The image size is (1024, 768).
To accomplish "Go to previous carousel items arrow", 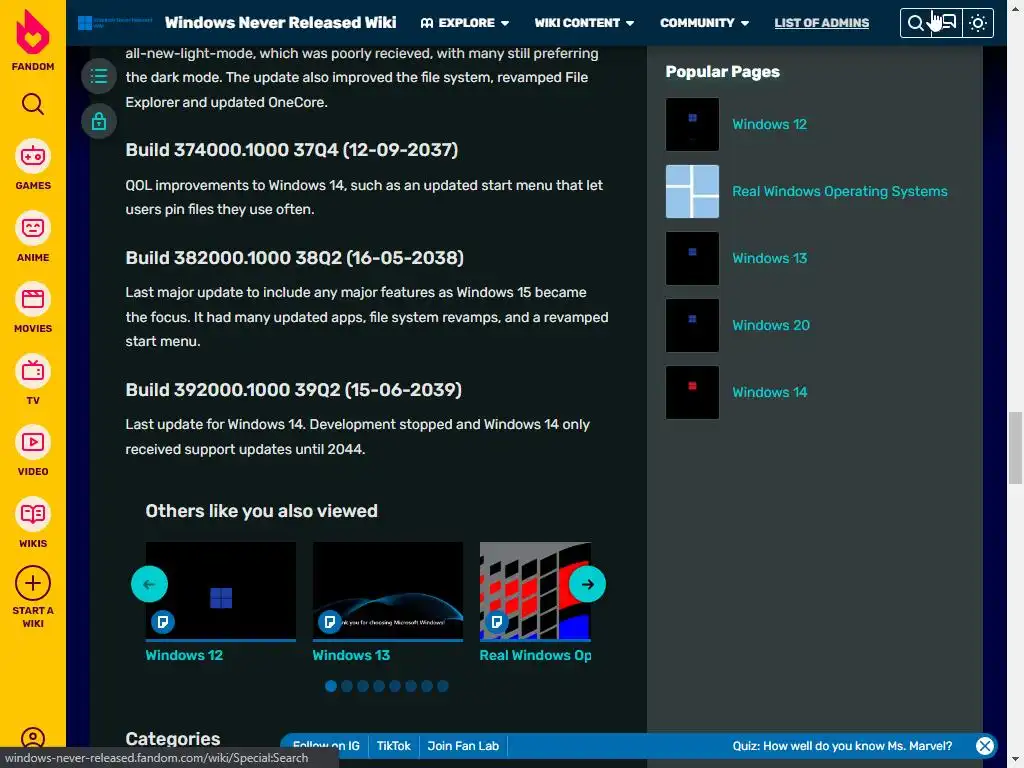I will pyautogui.click(x=149, y=584).
